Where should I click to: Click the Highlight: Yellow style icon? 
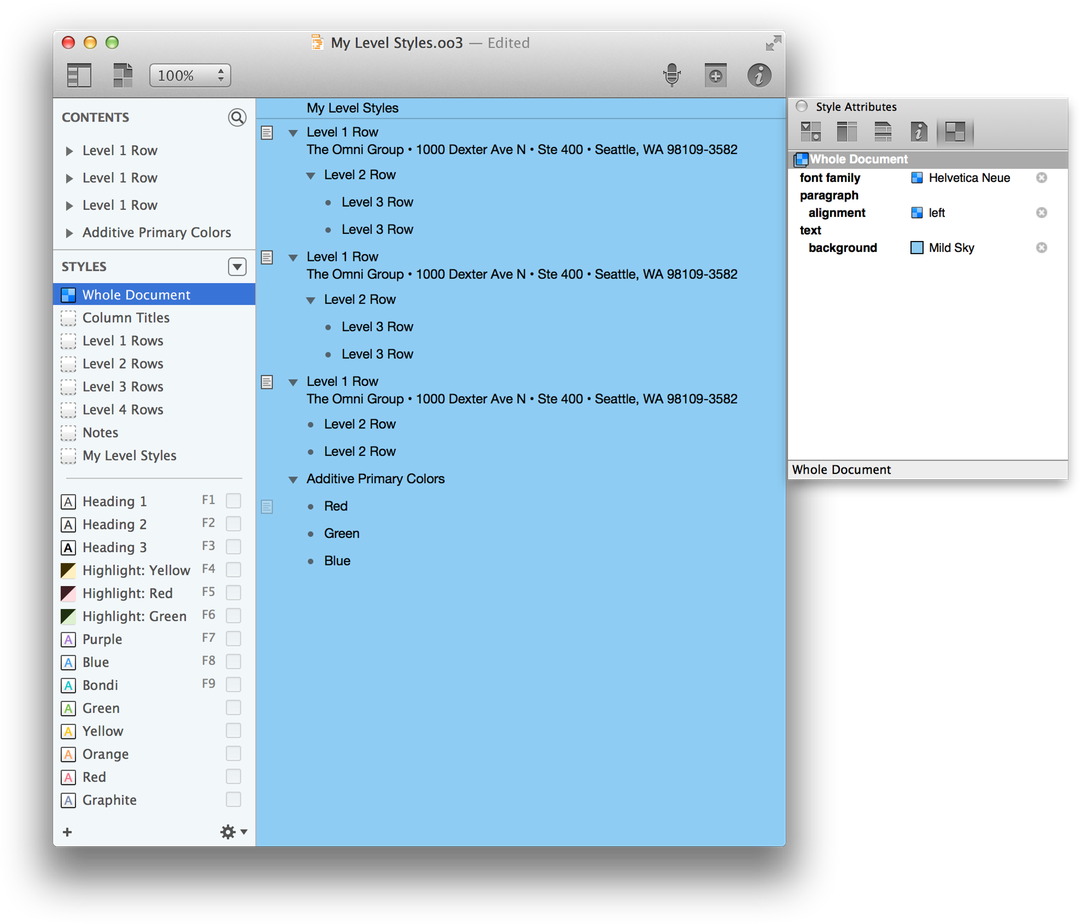[x=68, y=570]
